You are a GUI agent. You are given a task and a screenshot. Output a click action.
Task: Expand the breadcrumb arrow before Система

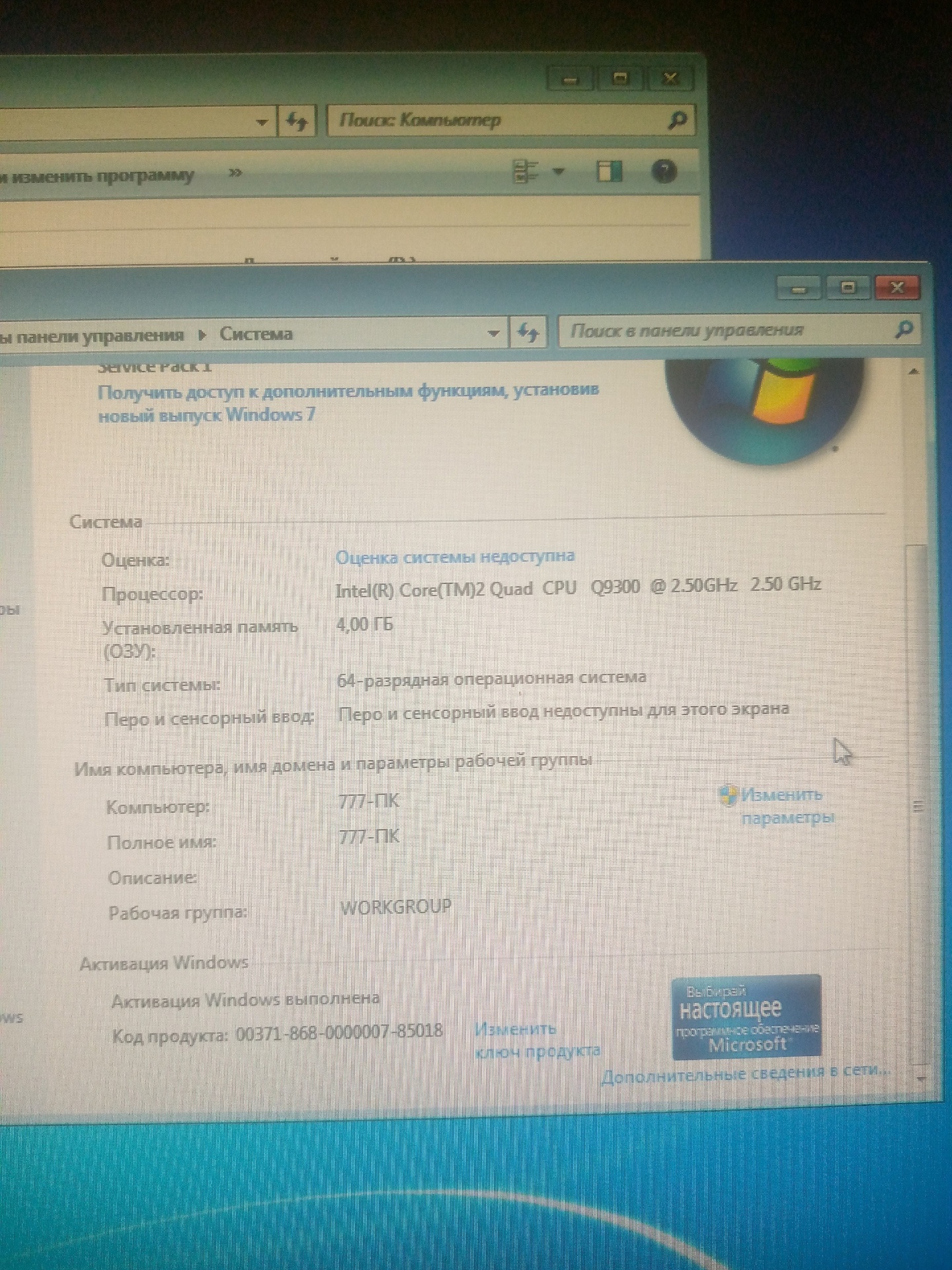point(203,335)
